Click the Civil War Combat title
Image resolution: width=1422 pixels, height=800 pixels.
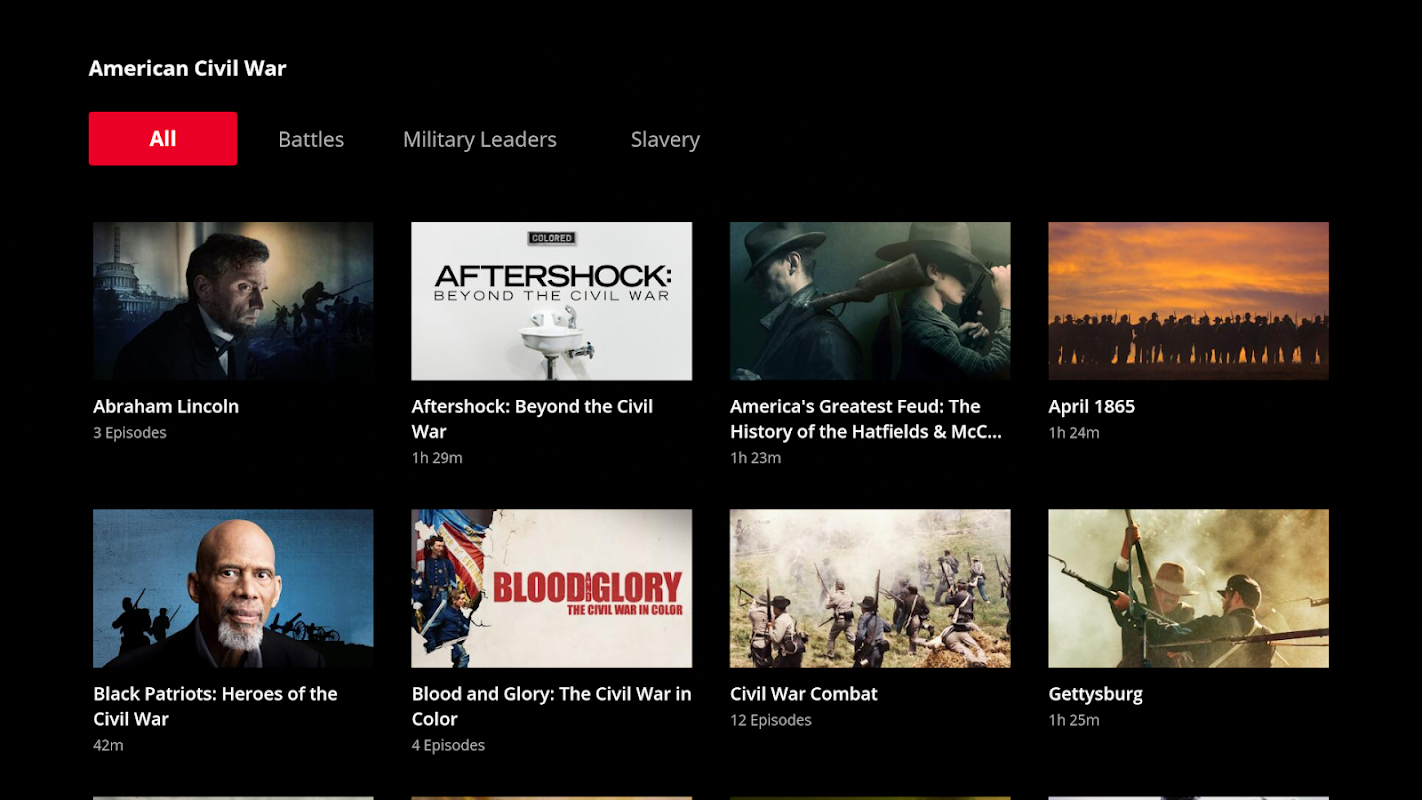(804, 694)
